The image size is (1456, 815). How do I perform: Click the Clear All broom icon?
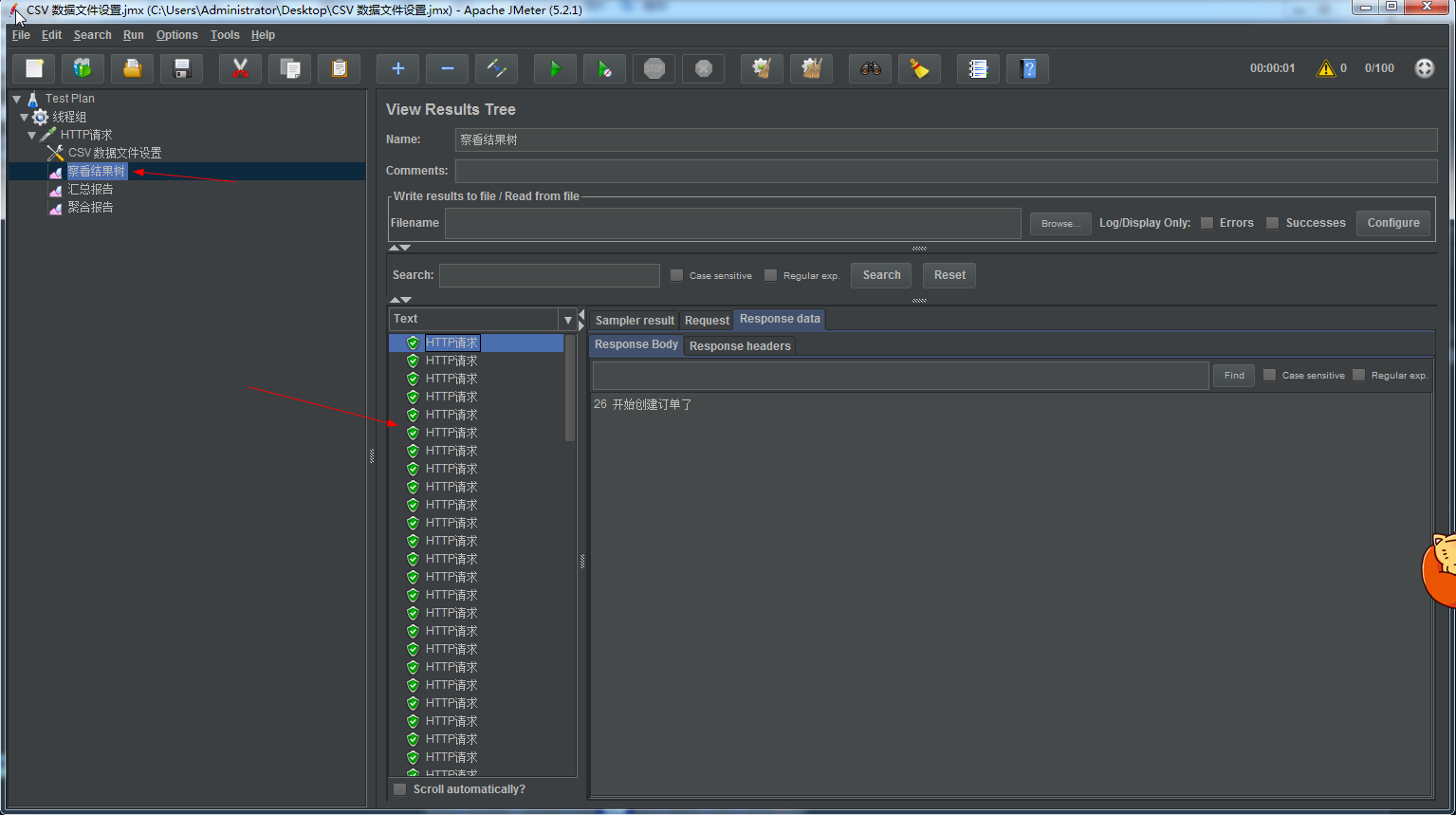(811, 68)
